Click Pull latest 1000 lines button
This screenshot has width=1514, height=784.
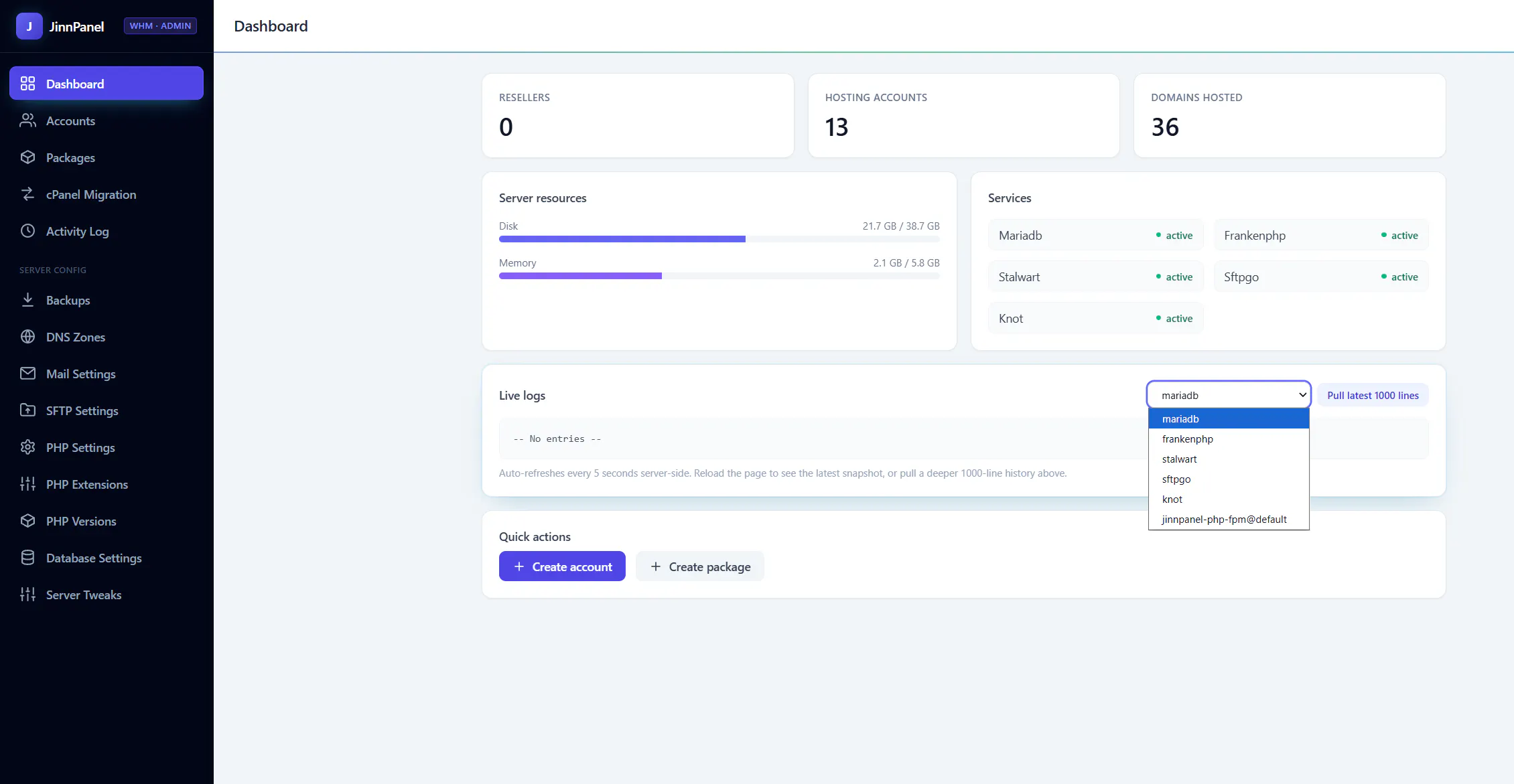click(x=1373, y=395)
